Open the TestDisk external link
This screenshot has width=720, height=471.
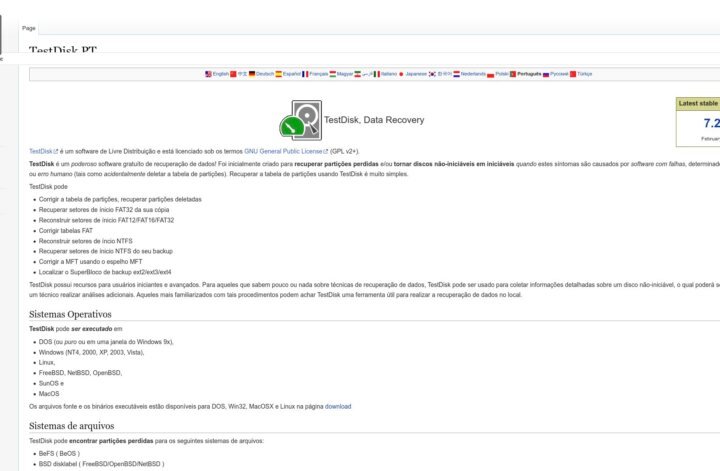[x=44, y=151]
